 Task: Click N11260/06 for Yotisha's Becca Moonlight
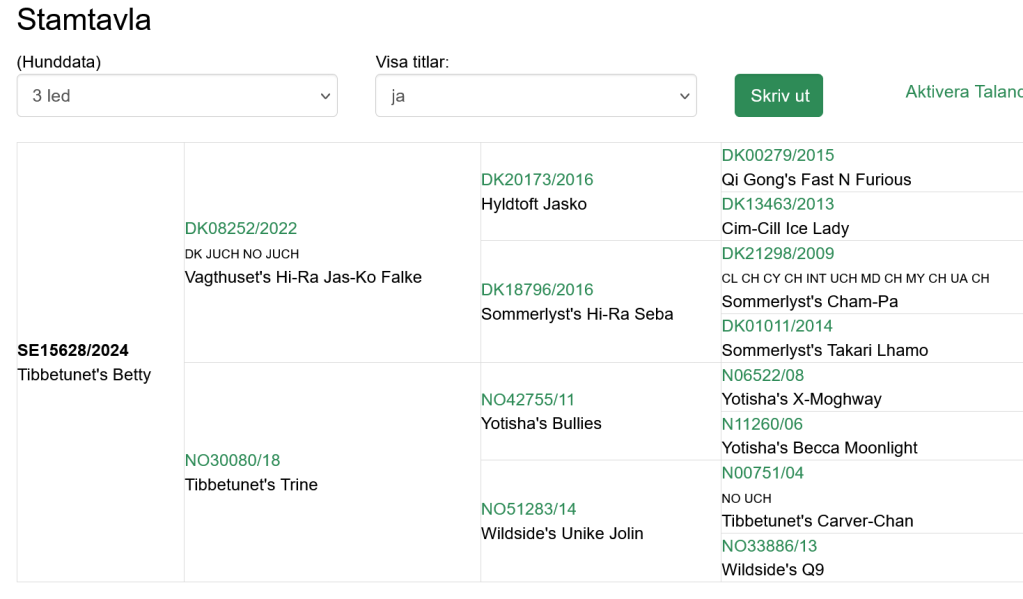click(762, 424)
